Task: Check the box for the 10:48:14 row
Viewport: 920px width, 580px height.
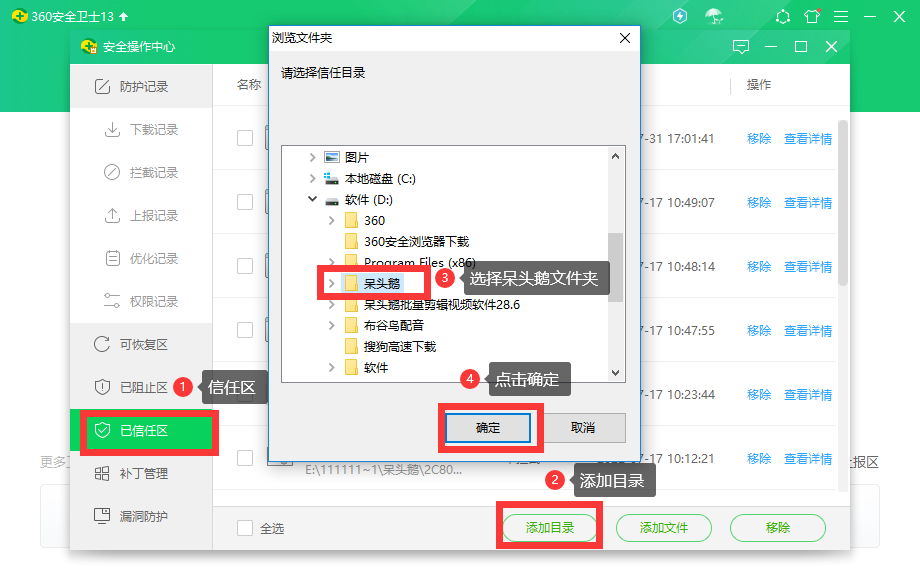Action: click(x=245, y=266)
